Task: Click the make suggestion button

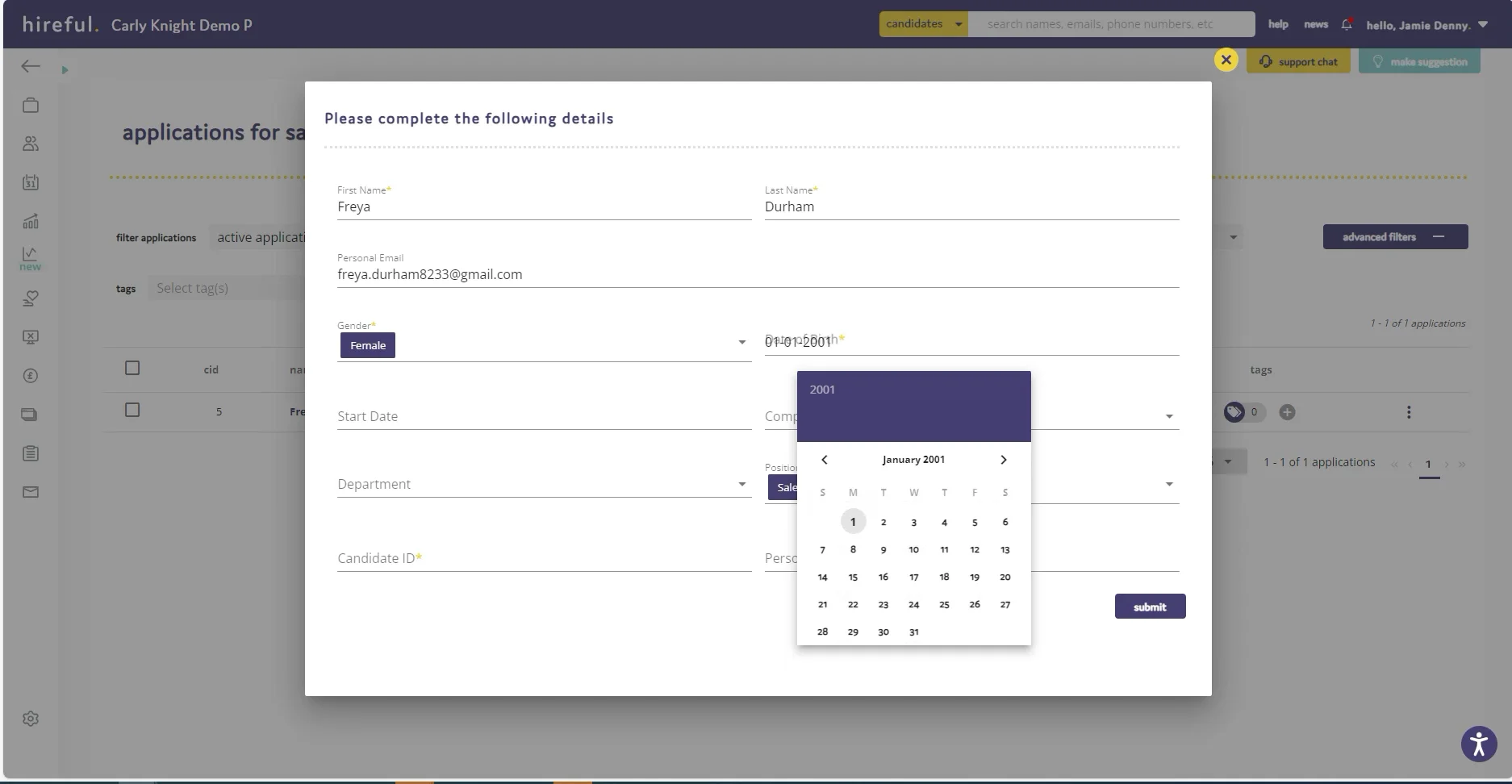Action: point(1419,61)
